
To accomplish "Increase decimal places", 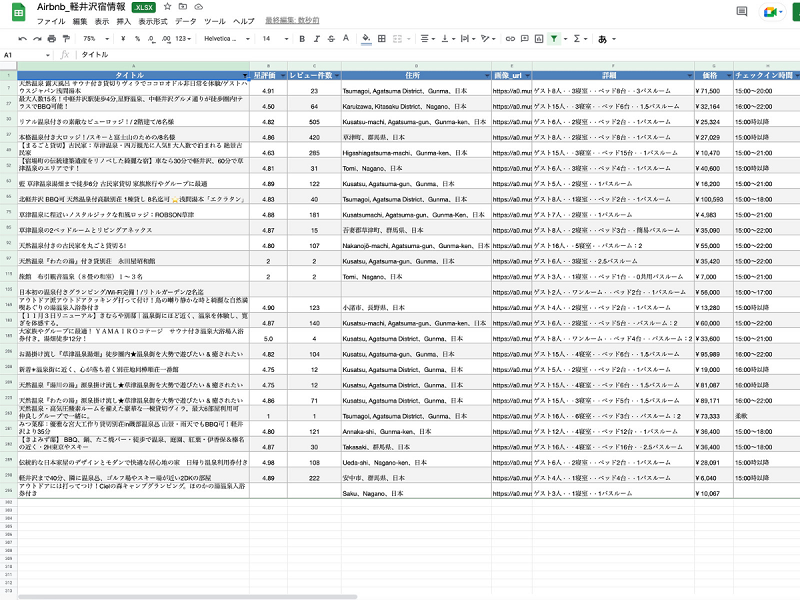I will tap(166, 39).
